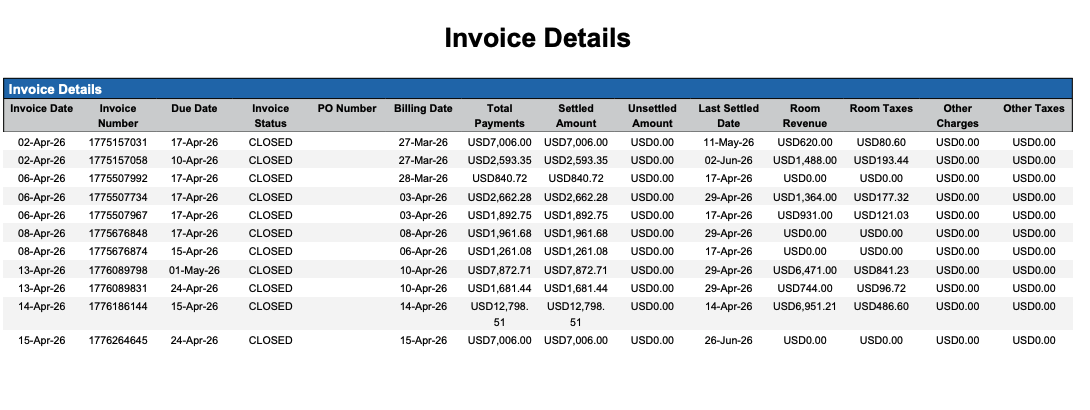Click room revenue USD6,951.21
This screenshot has width=1090, height=410.
coord(805,306)
